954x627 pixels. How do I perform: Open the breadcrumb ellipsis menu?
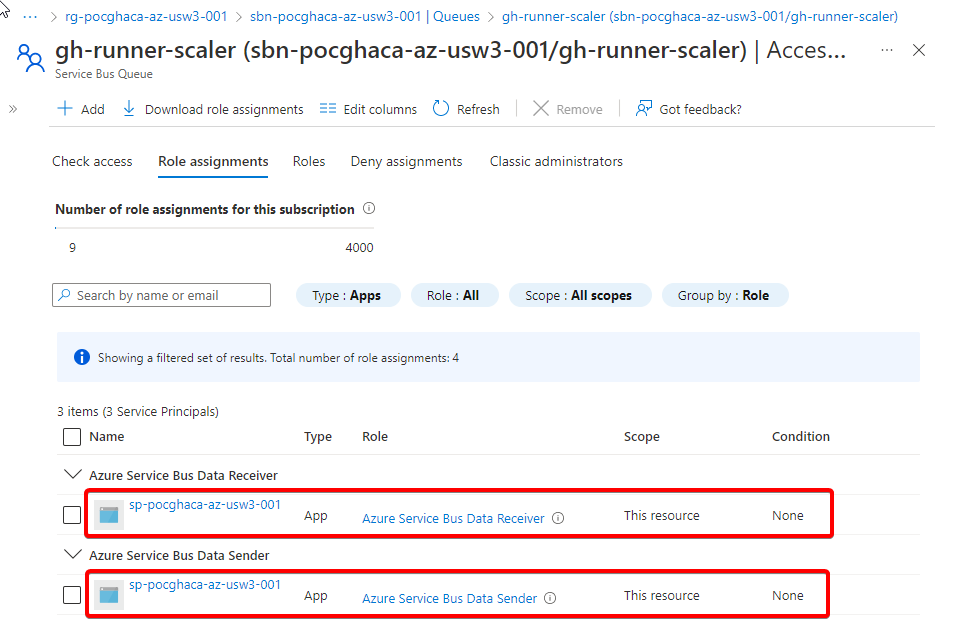coord(30,17)
